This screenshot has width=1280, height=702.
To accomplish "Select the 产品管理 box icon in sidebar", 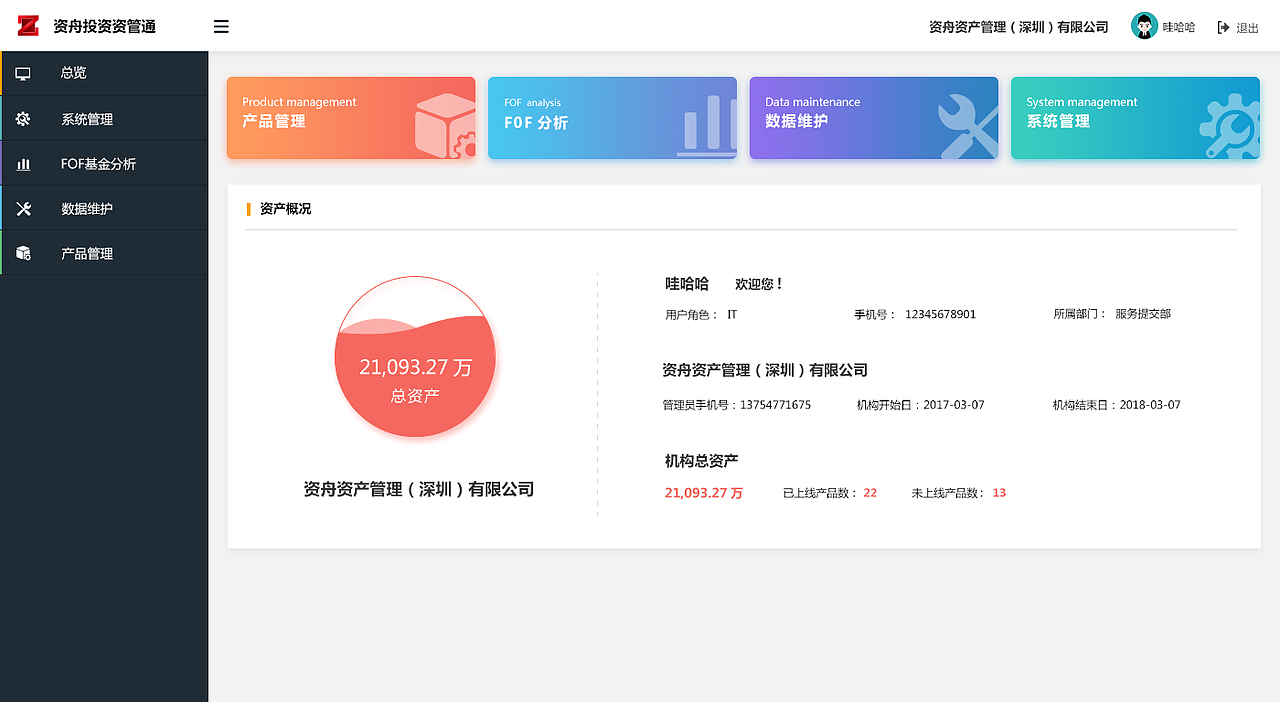I will (22, 253).
